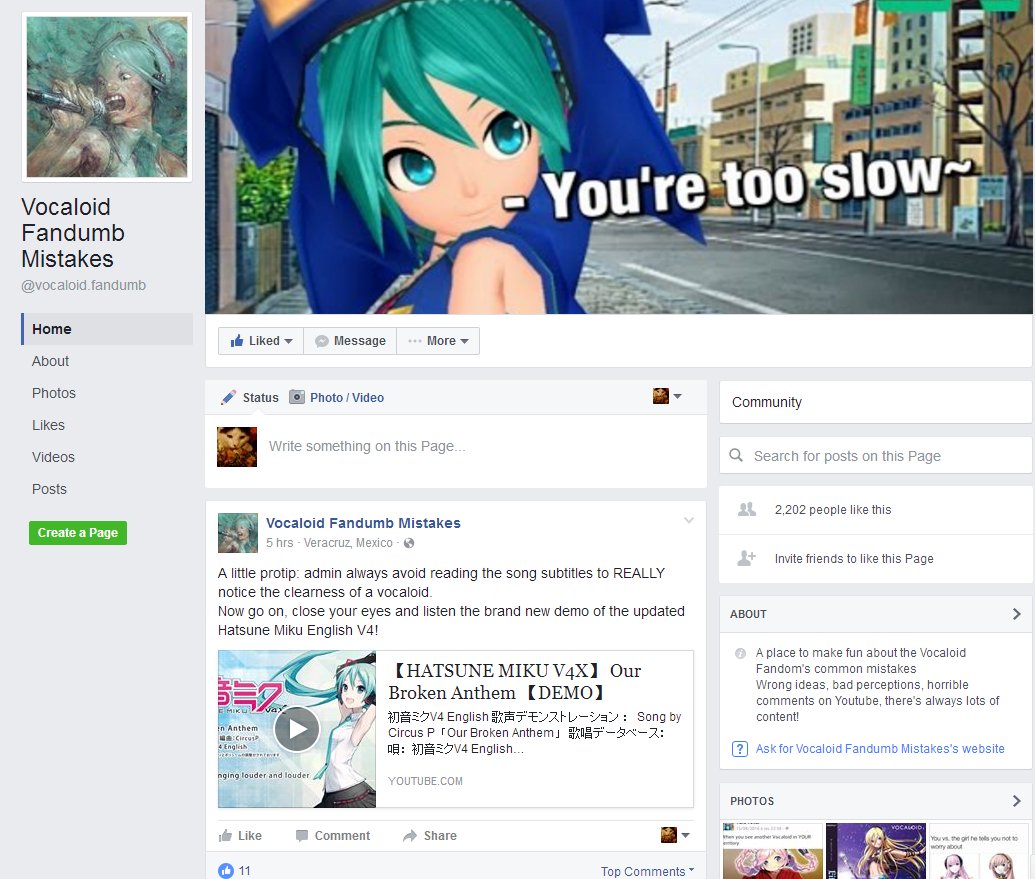Click the Veracruz, Mexico location link

pos(348,543)
